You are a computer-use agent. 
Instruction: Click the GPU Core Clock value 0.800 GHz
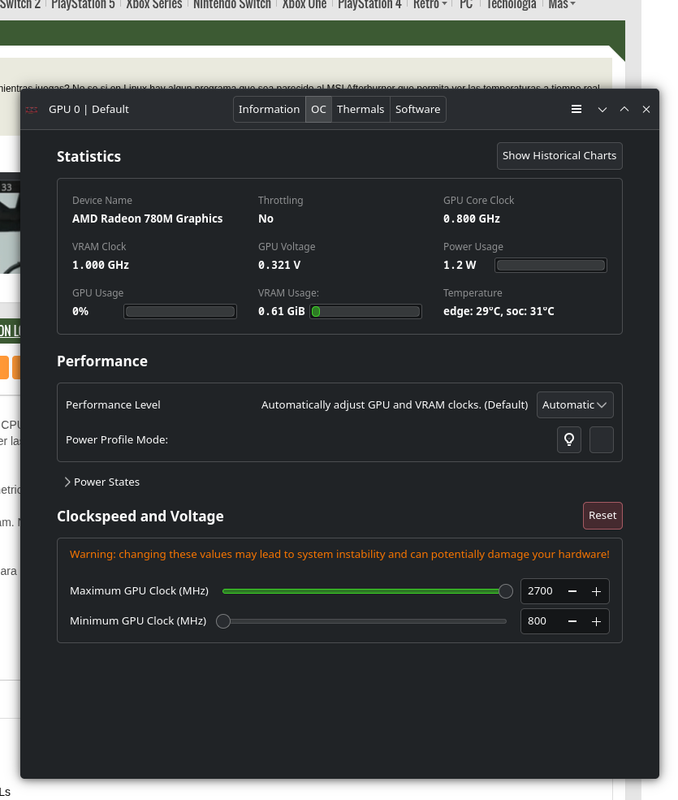coord(471,218)
